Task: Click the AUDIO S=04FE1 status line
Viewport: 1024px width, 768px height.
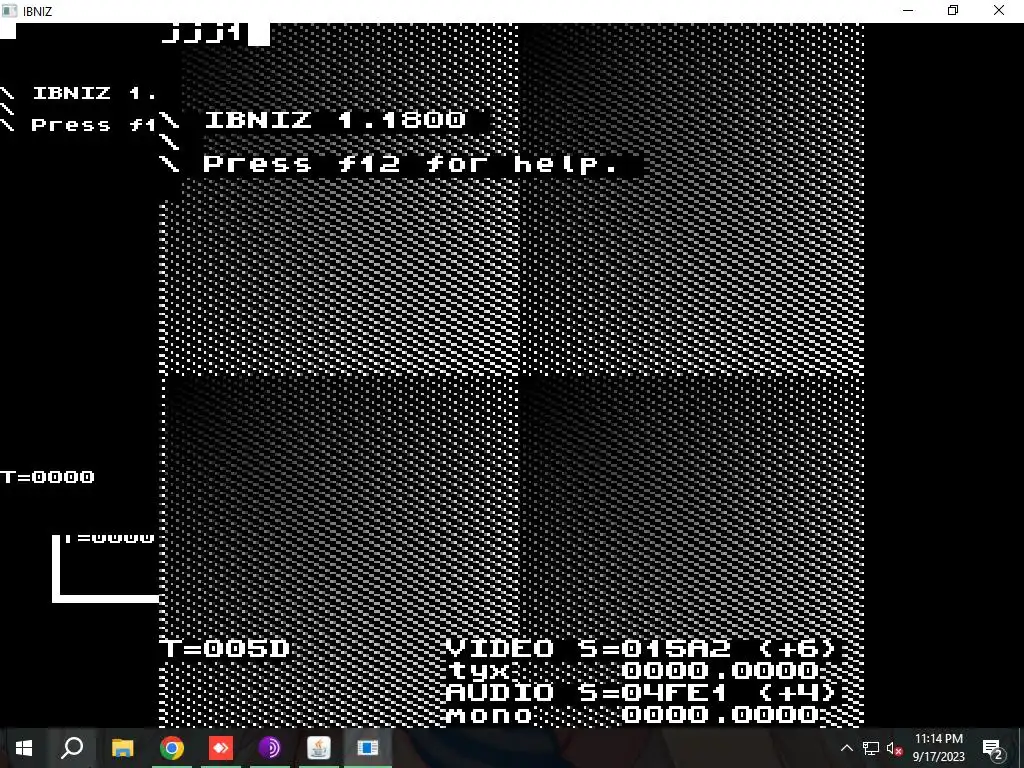Action: 641,692
